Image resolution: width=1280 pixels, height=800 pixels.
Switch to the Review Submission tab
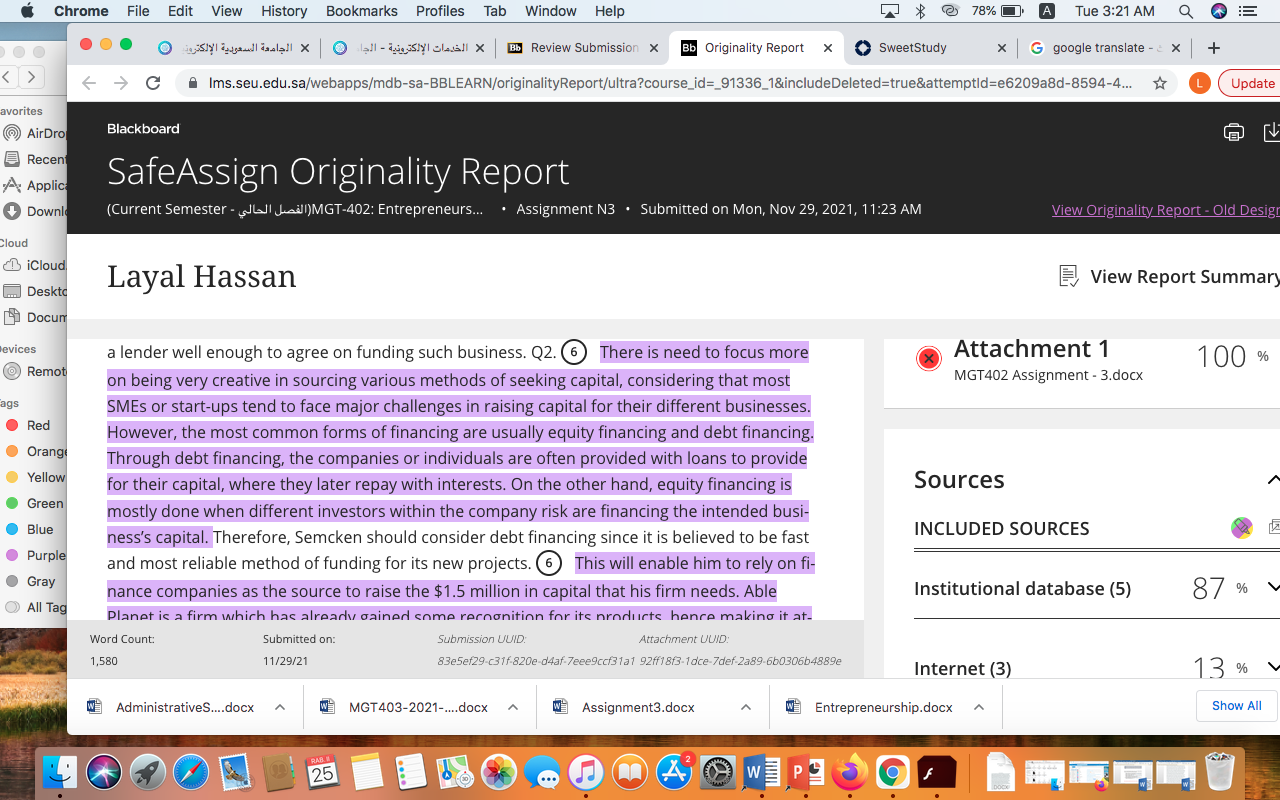tap(582, 48)
